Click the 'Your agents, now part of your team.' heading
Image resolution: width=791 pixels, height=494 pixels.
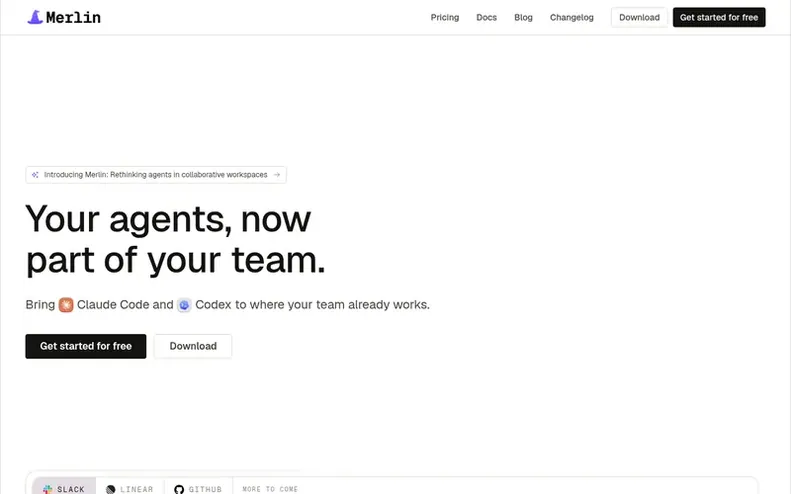click(176, 239)
